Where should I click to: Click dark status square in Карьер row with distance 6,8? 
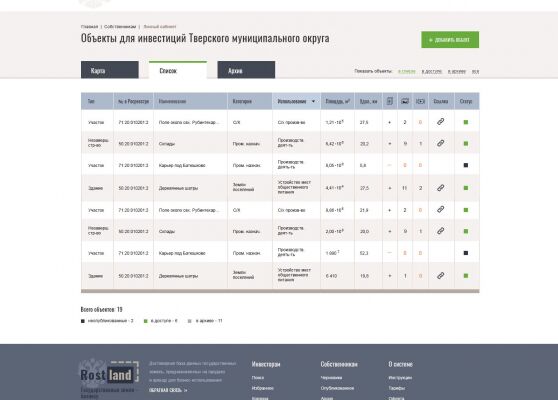[466, 165]
